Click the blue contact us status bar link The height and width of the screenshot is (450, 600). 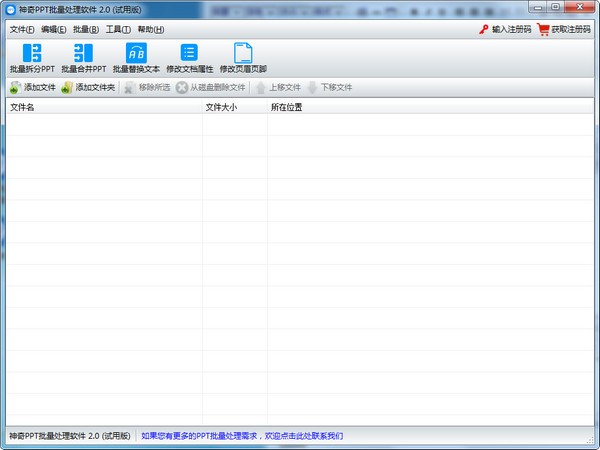[241, 436]
